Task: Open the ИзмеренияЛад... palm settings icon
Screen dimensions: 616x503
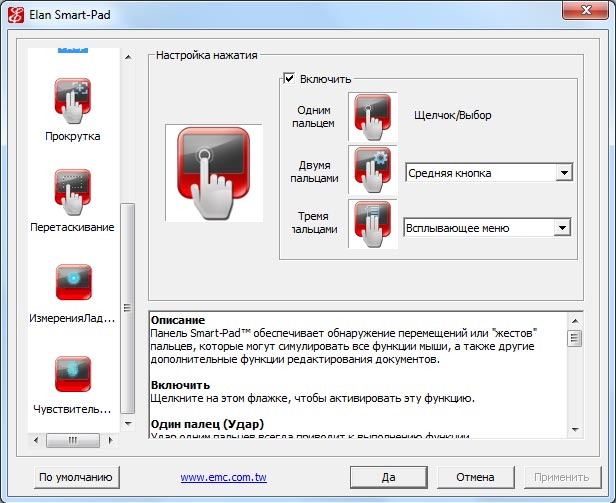Action: 73,282
